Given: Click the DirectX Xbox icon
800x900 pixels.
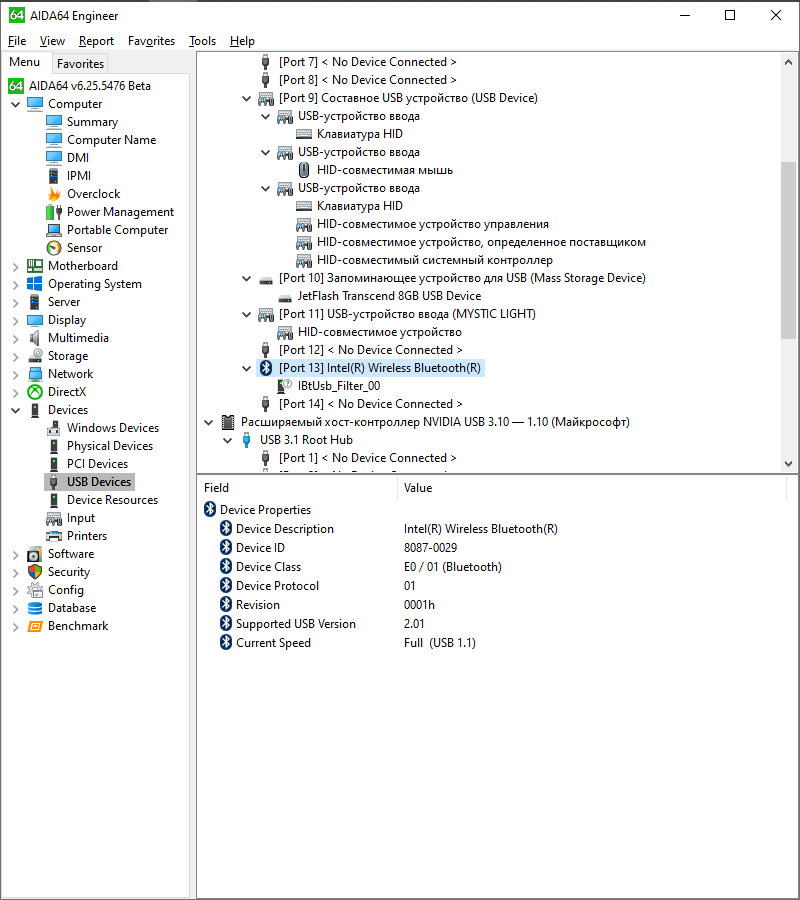Looking at the screenshot, I should coord(35,391).
